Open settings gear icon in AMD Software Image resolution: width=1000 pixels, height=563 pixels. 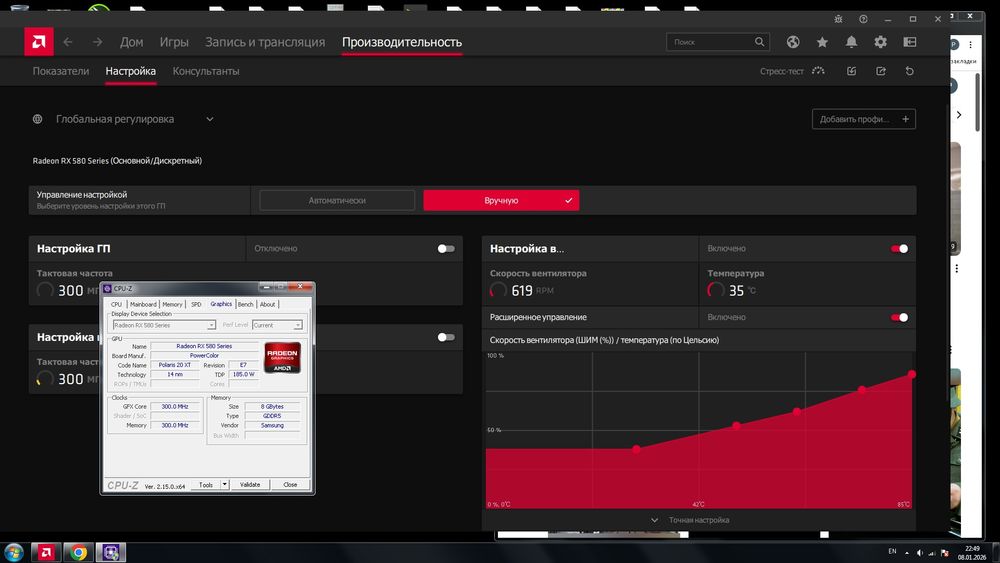tap(881, 42)
